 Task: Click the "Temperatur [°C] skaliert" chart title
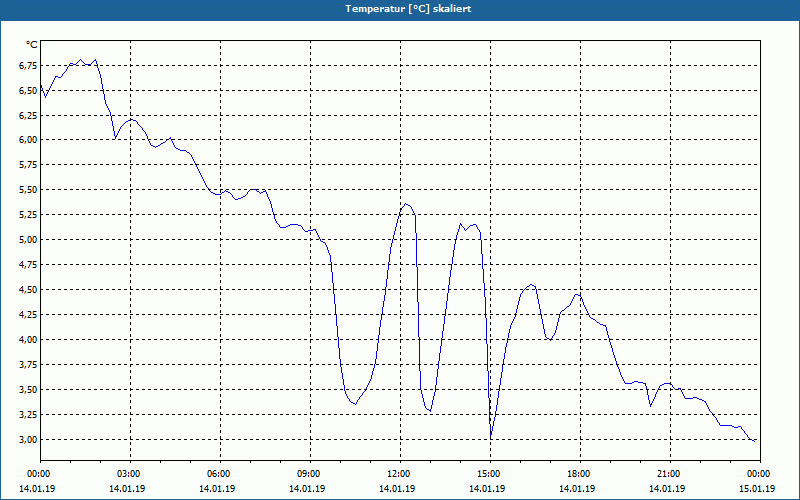[408, 9]
